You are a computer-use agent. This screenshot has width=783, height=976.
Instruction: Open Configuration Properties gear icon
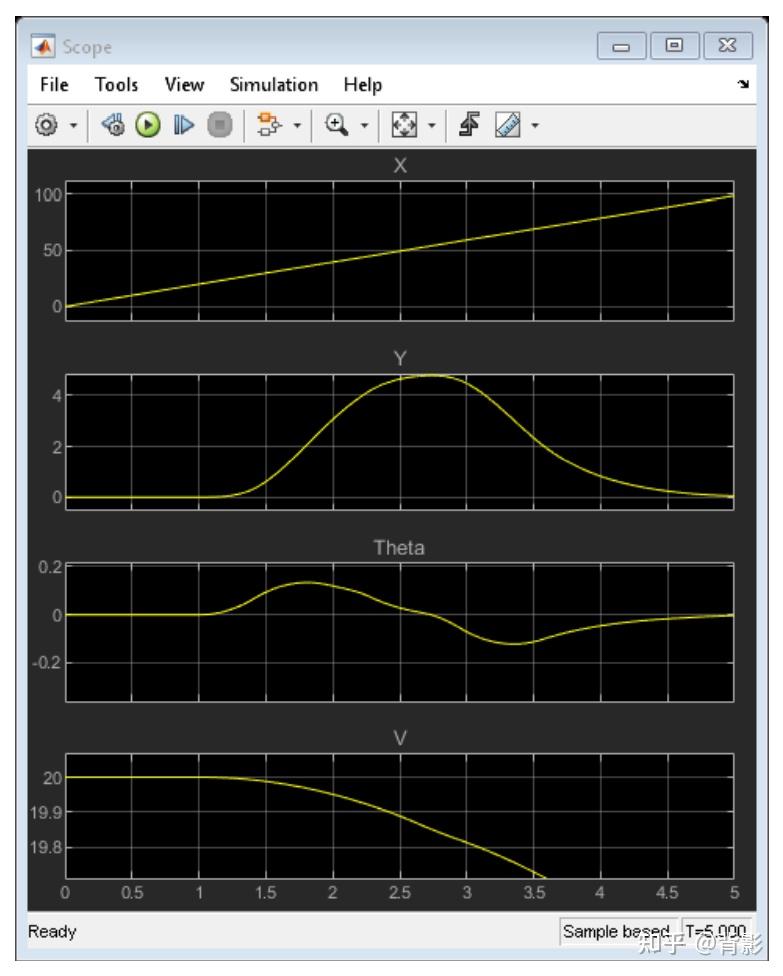tap(46, 124)
